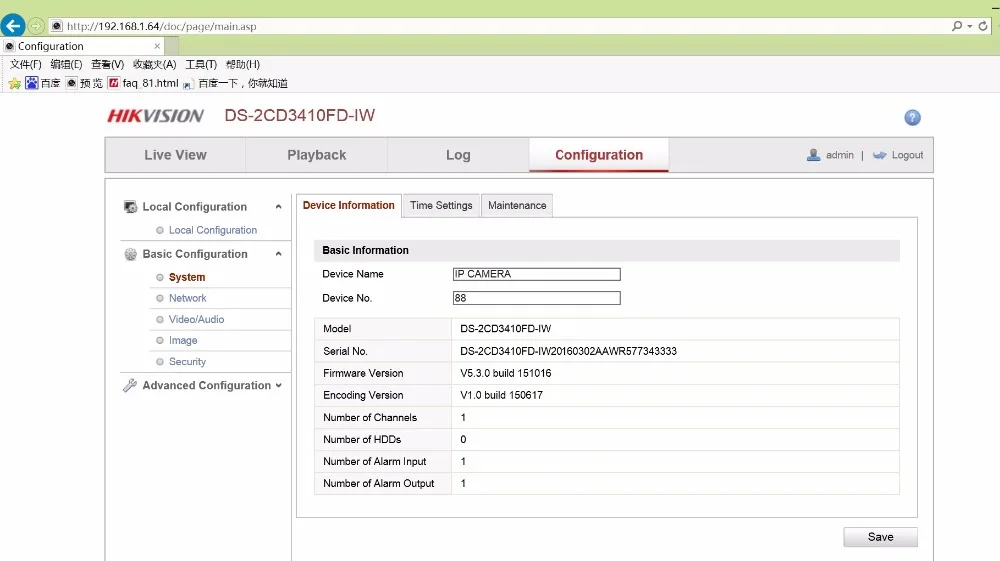
Task: Click the Basic Information section header
Action: coord(607,251)
